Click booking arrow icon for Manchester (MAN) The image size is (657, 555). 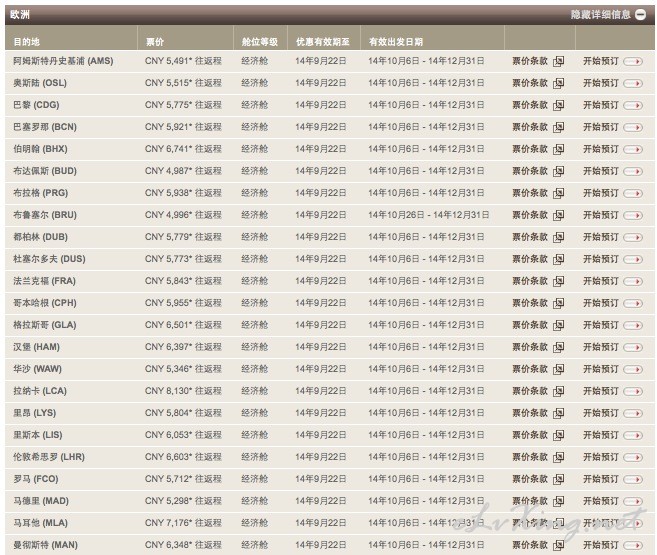tap(633, 545)
